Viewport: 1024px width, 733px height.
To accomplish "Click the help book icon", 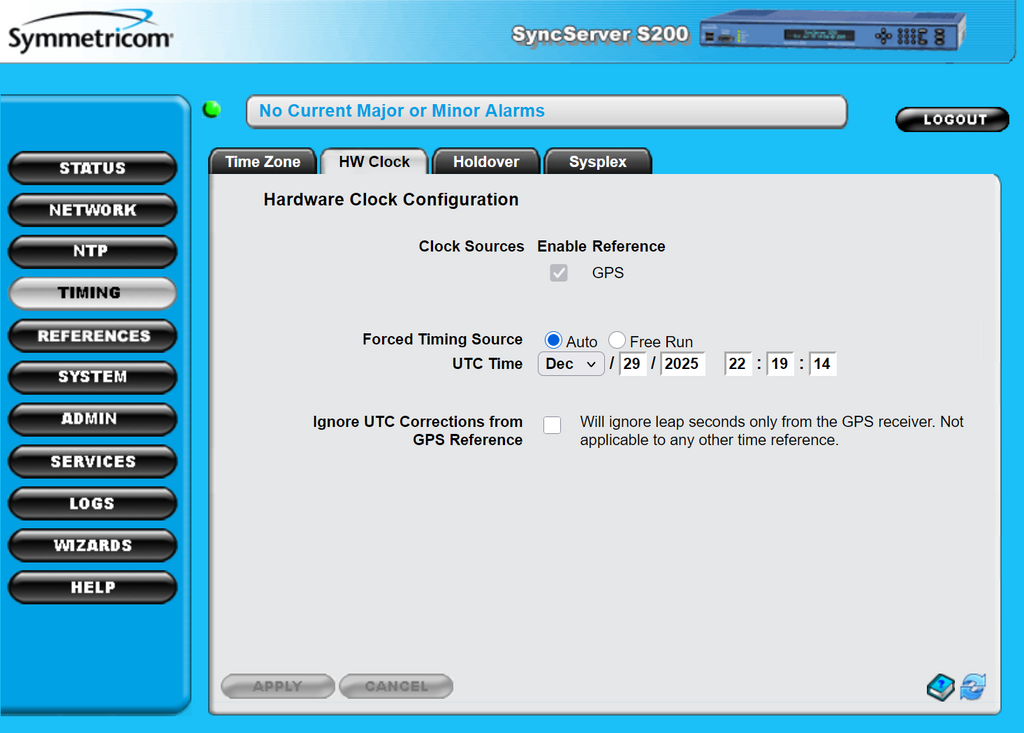I will coord(940,687).
